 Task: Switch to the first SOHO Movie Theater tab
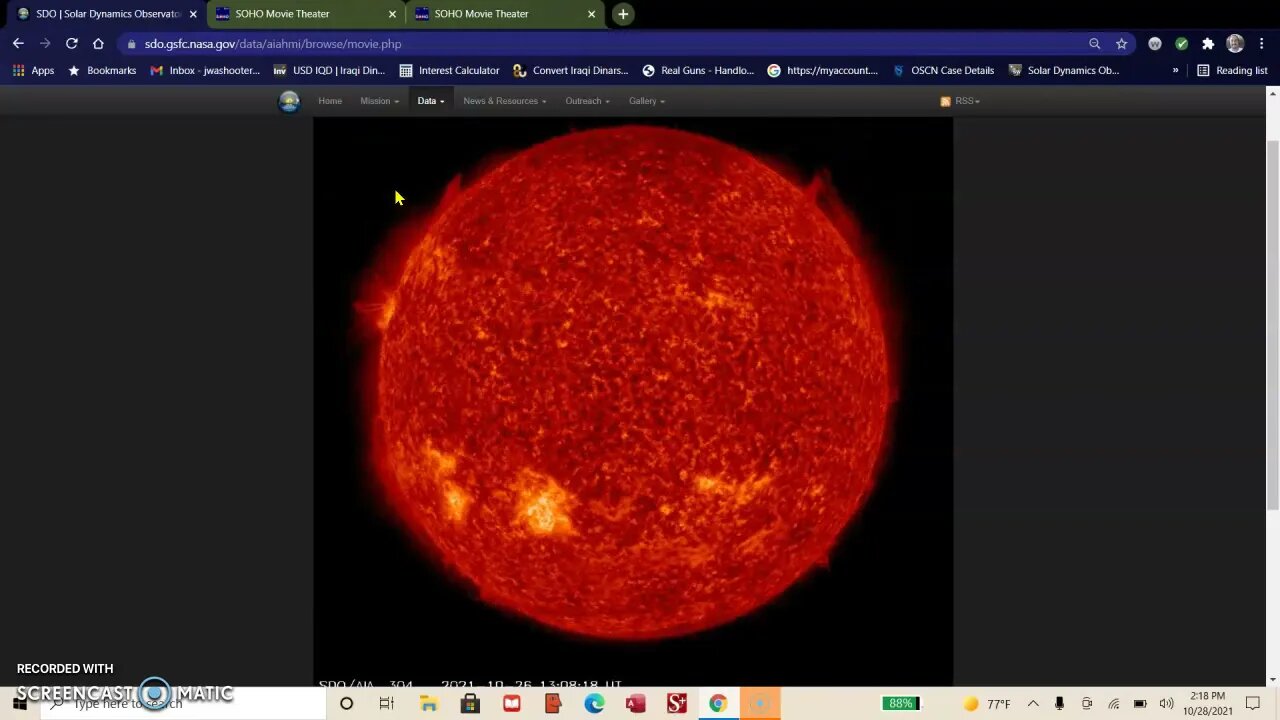click(304, 14)
